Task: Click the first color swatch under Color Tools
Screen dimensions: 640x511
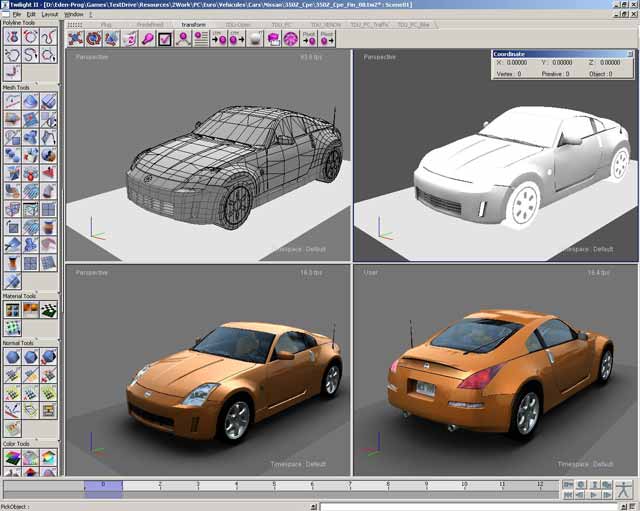Action: (x=12, y=458)
